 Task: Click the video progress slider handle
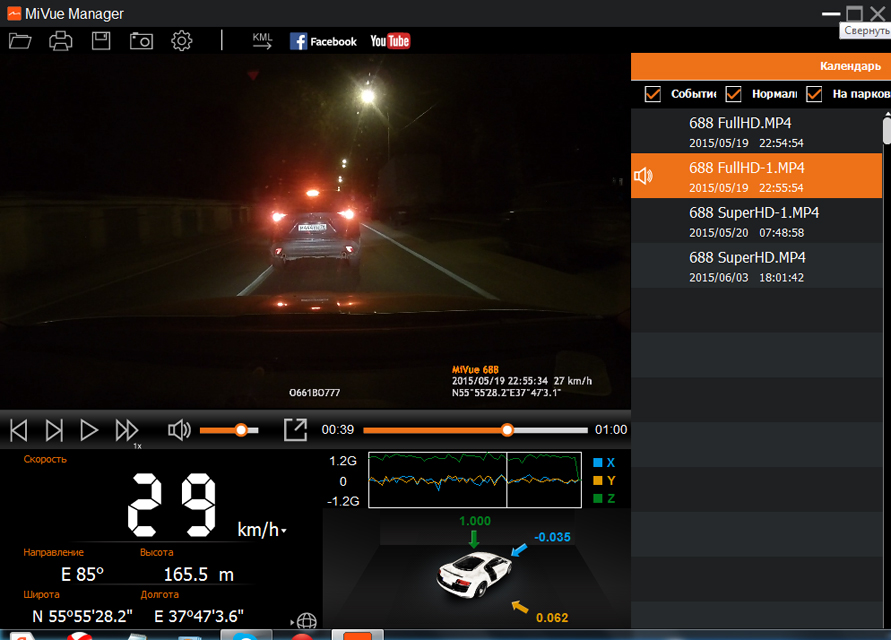507,430
